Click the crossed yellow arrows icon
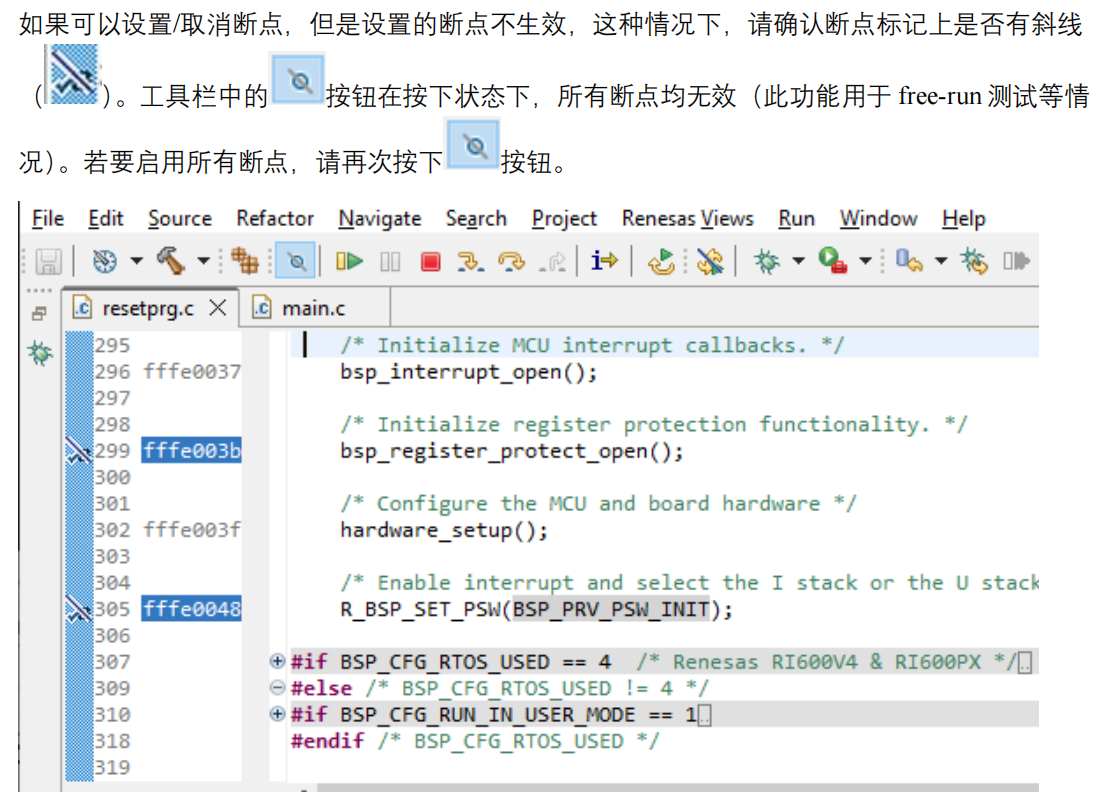Image resolution: width=1107 pixels, height=804 pixels. (710, 262)
